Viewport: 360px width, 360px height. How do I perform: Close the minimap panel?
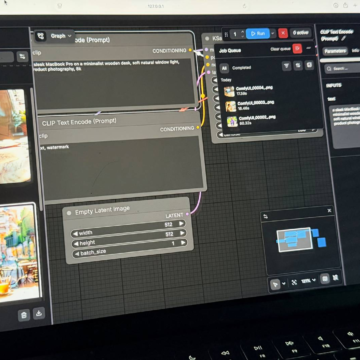click(x=329, y=210)
